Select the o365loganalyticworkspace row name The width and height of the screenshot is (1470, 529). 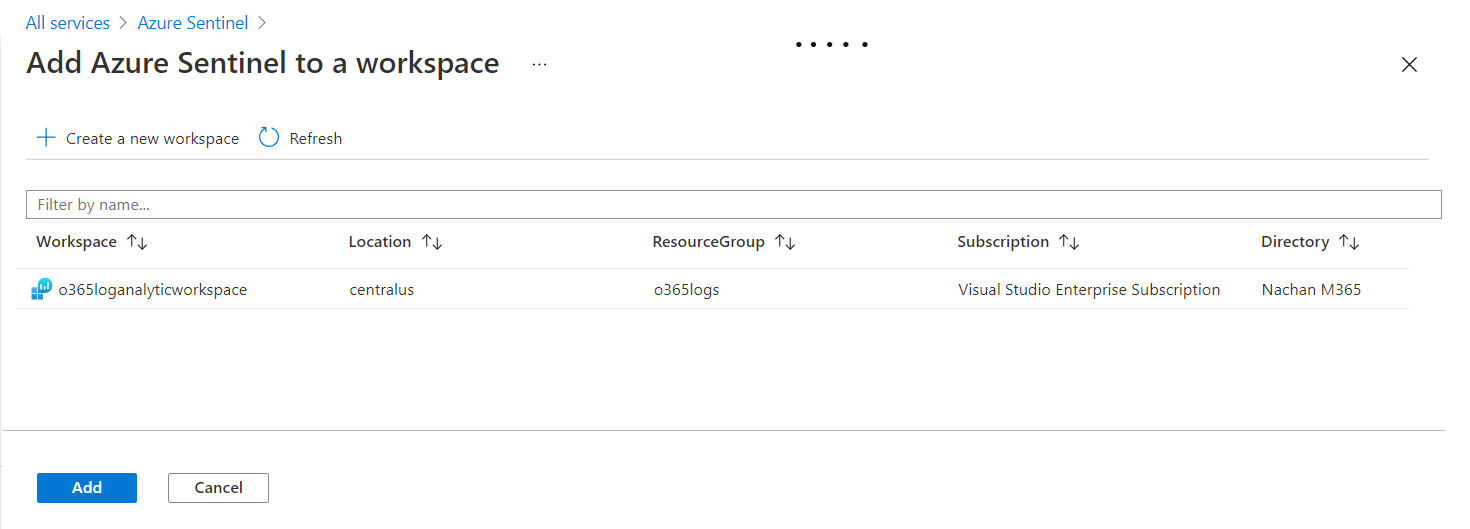152,290
